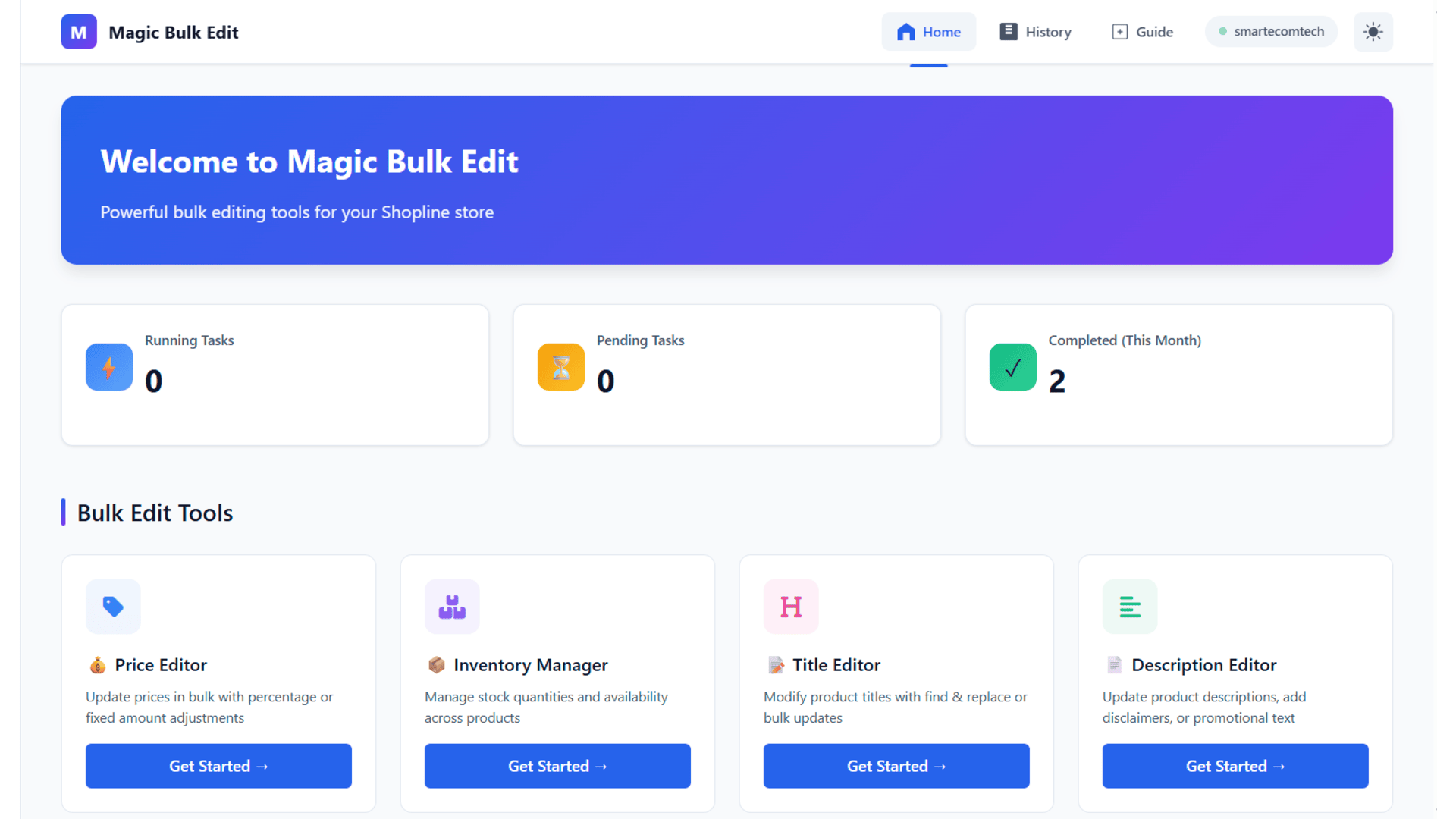Click the Running Tasks lightning icon
The image size is (1456, 819).
[108, 367]
